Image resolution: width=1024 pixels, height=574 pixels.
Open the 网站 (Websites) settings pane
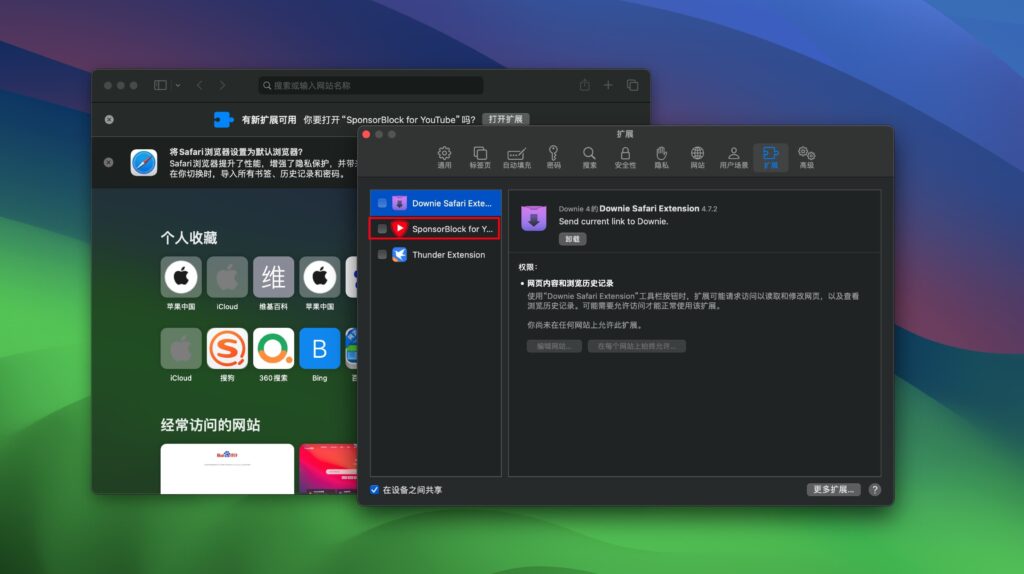click(697, 157)
